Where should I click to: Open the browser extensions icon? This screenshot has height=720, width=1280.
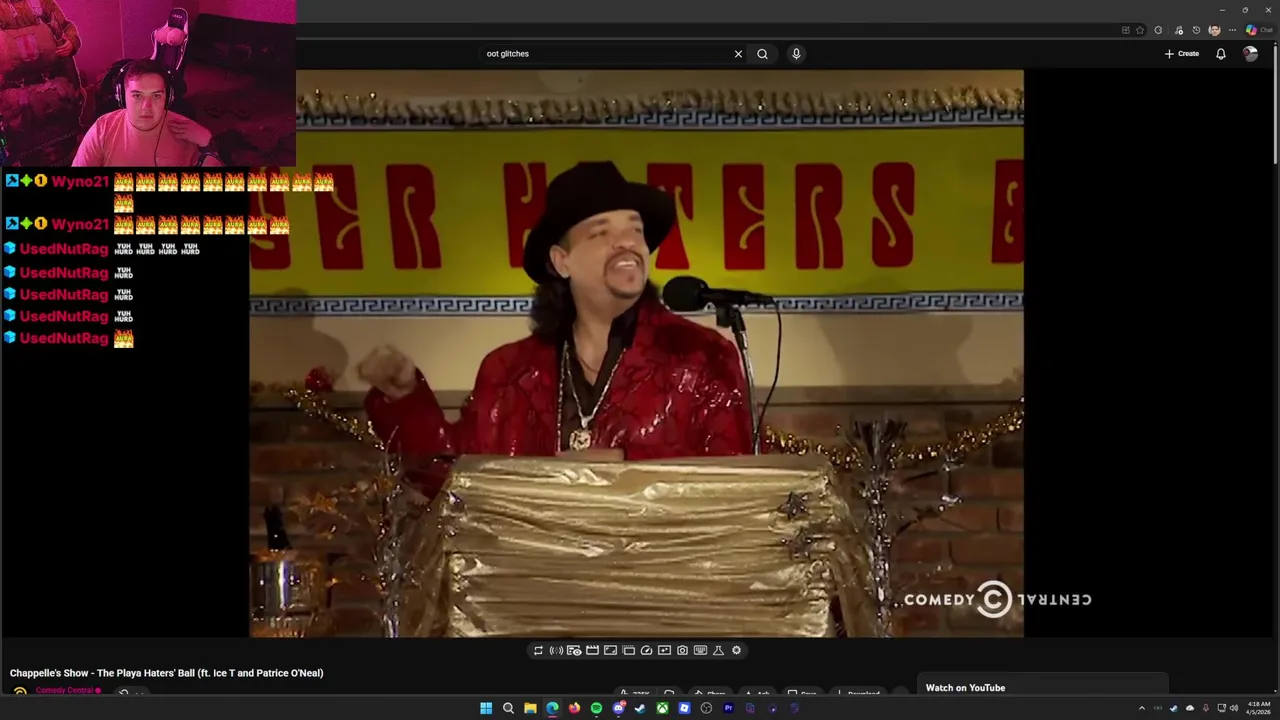point(1158,30)
